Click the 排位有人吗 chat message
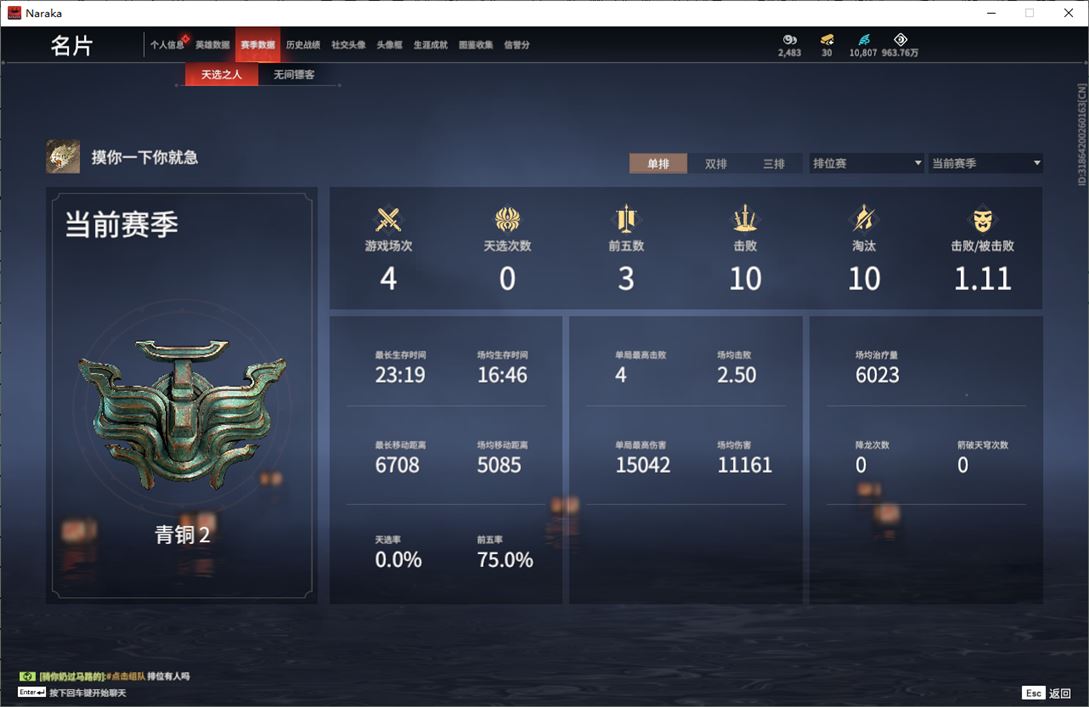This screenshot has width=1089, height=707. (x=168, y=676)
